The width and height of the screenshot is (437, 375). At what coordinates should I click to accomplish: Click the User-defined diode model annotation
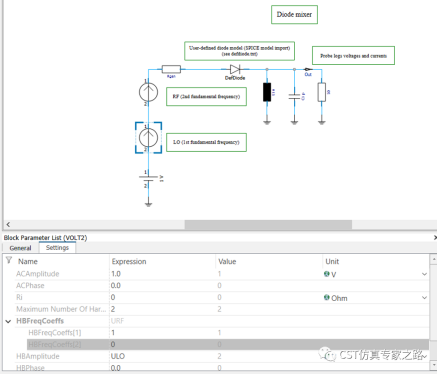(x=239, y=51)
